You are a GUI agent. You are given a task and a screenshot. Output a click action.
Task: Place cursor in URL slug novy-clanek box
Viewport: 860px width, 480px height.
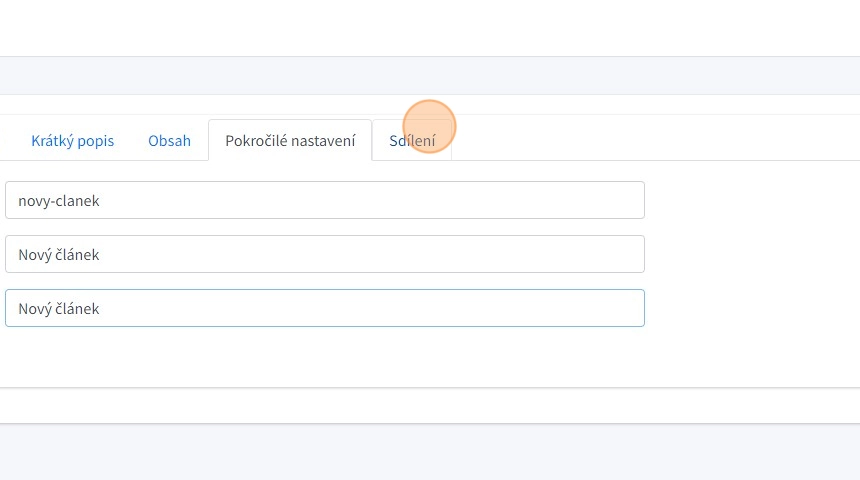point(324,200)
